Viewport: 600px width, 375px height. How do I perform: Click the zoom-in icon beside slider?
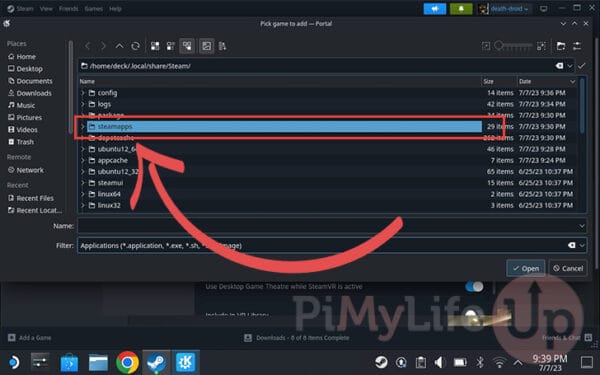coord(541,46)
